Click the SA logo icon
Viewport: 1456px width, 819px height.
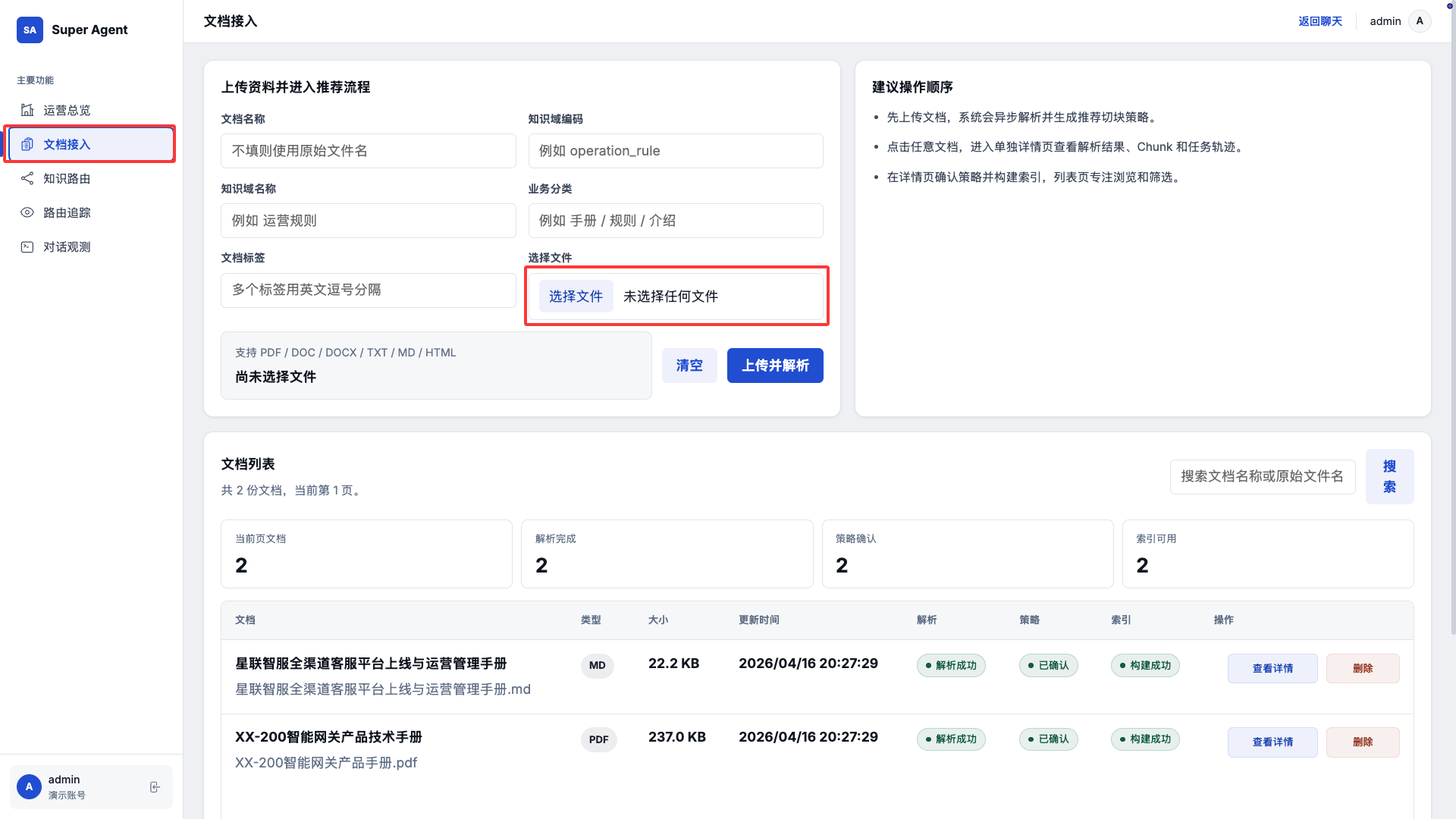click(x=30, y=30)
